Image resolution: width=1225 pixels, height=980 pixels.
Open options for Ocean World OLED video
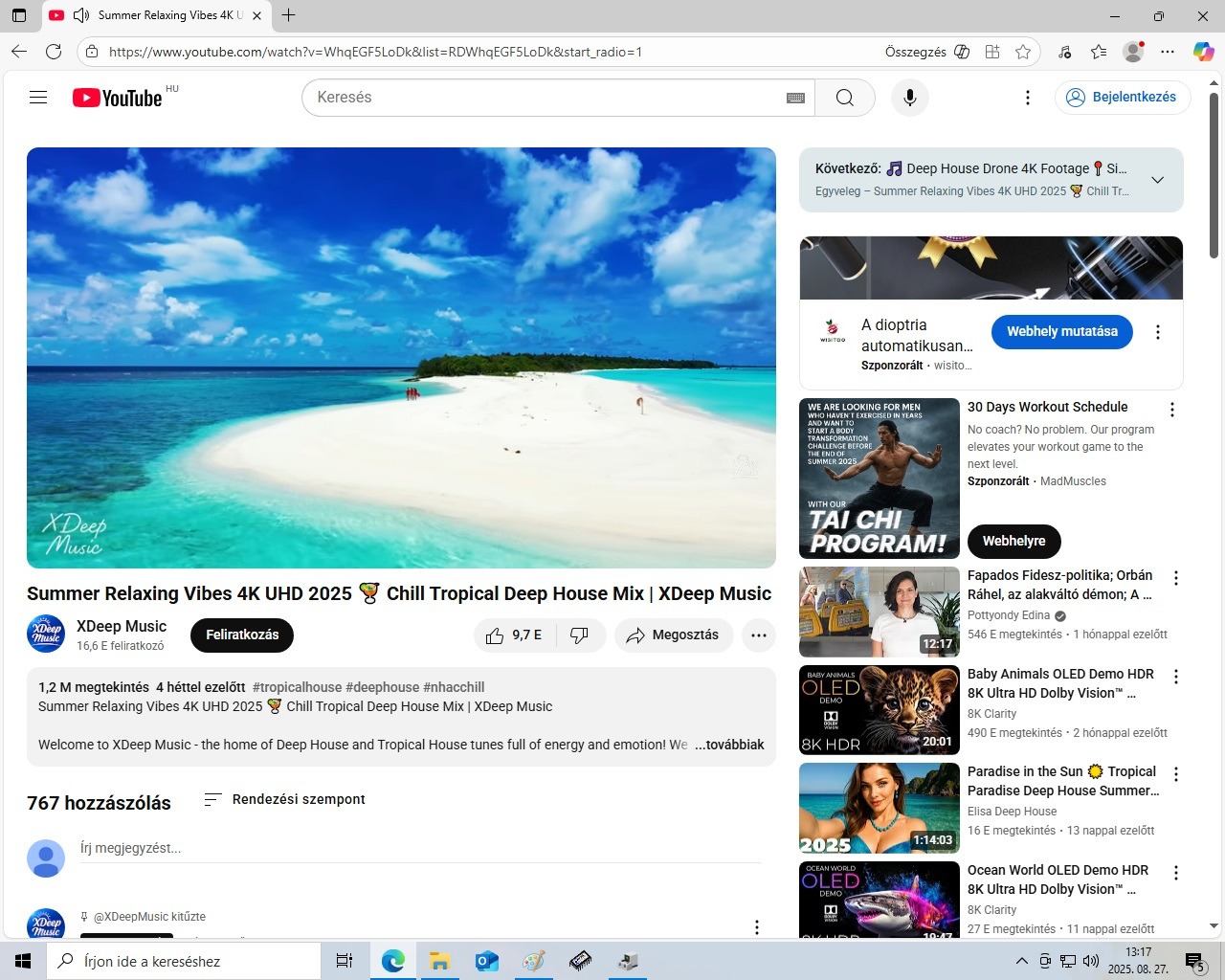click(1176, 873)
